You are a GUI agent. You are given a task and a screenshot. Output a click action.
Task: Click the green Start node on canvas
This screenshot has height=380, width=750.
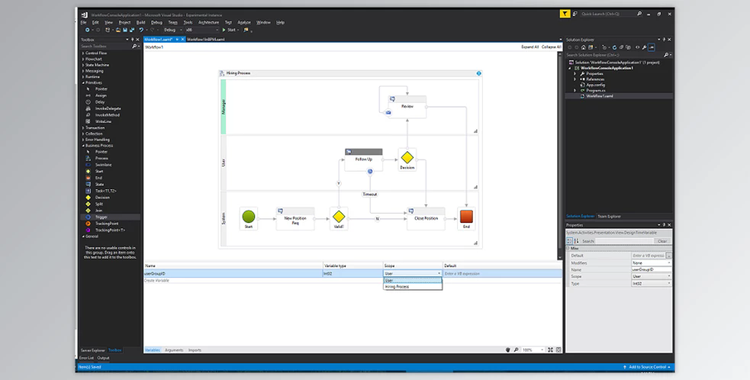(248, 217)
